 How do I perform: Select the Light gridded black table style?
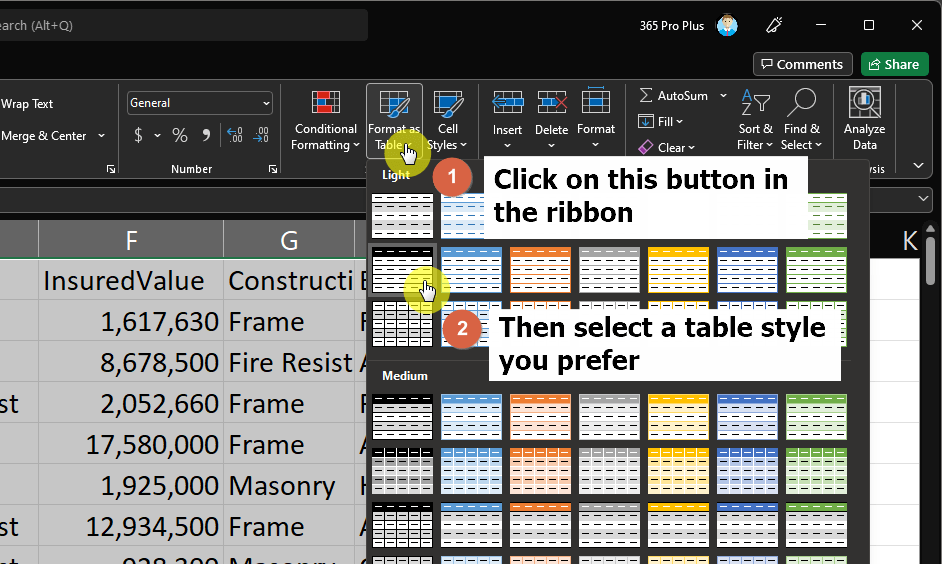coord(403,324)
